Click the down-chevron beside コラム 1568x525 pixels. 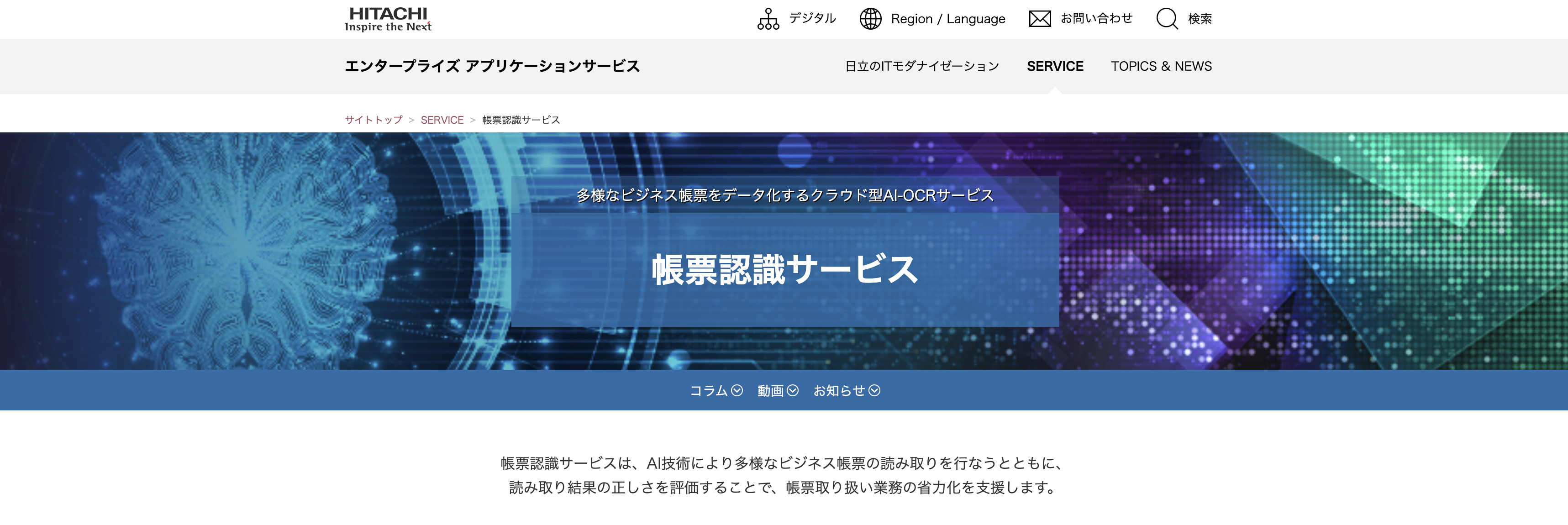tap(737, 391)
